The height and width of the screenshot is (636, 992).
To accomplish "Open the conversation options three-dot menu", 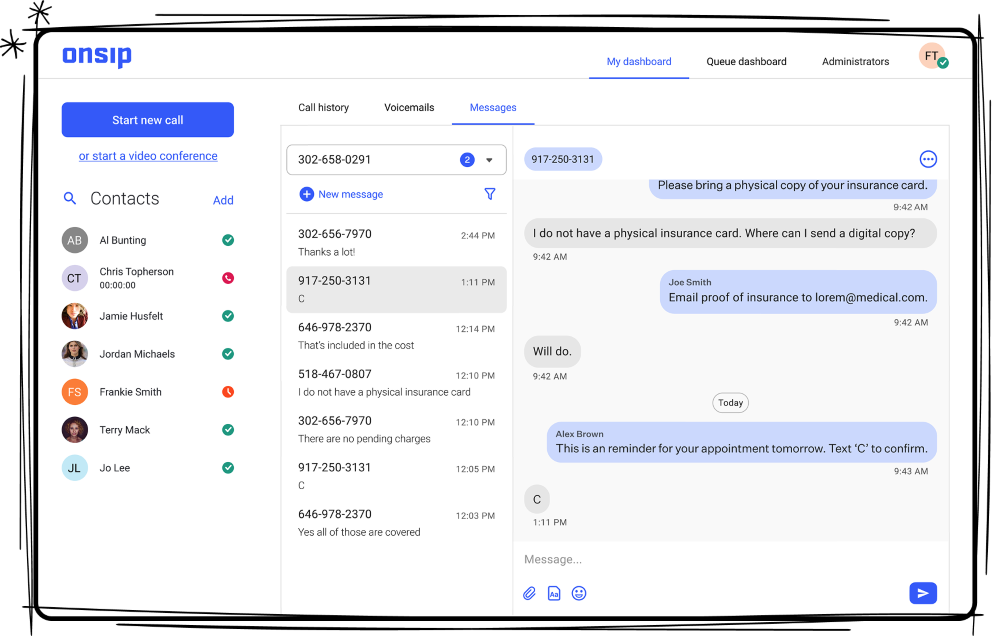I will [x=928, y=158].
